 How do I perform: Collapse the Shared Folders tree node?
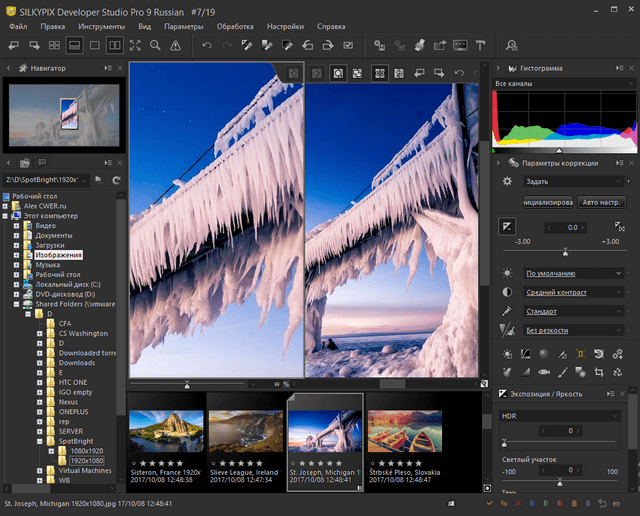click(17, 304)
